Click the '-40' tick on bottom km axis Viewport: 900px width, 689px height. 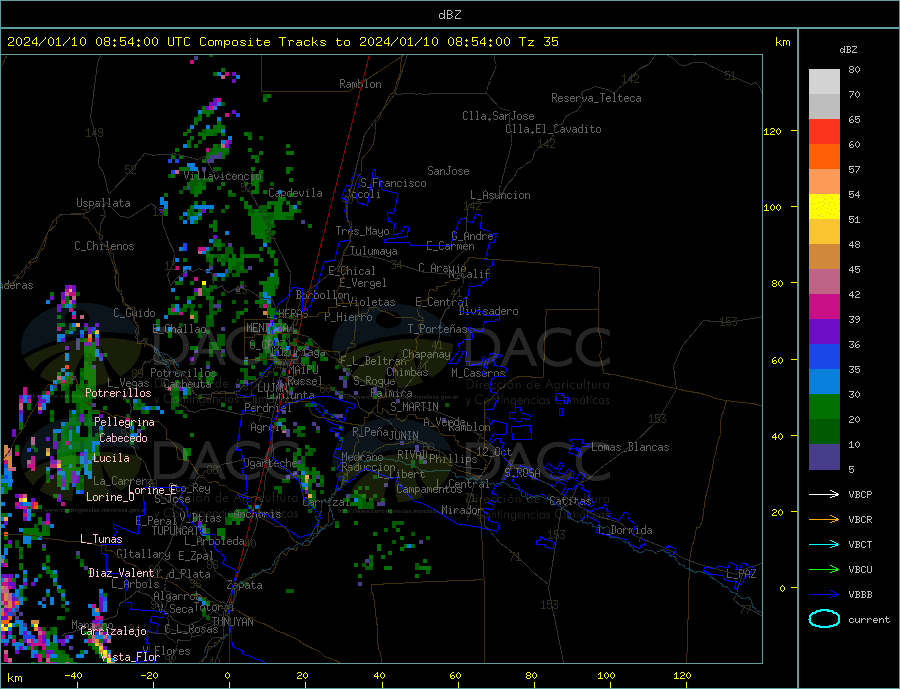pos(73,676)
